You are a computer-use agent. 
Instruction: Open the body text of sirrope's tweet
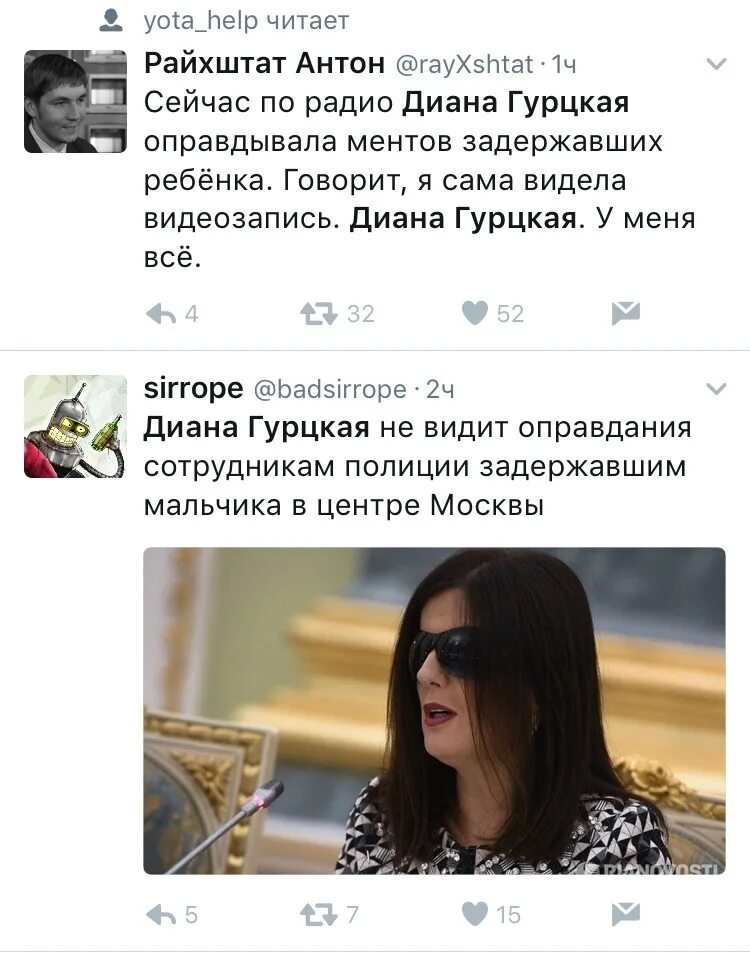[417, 466]
